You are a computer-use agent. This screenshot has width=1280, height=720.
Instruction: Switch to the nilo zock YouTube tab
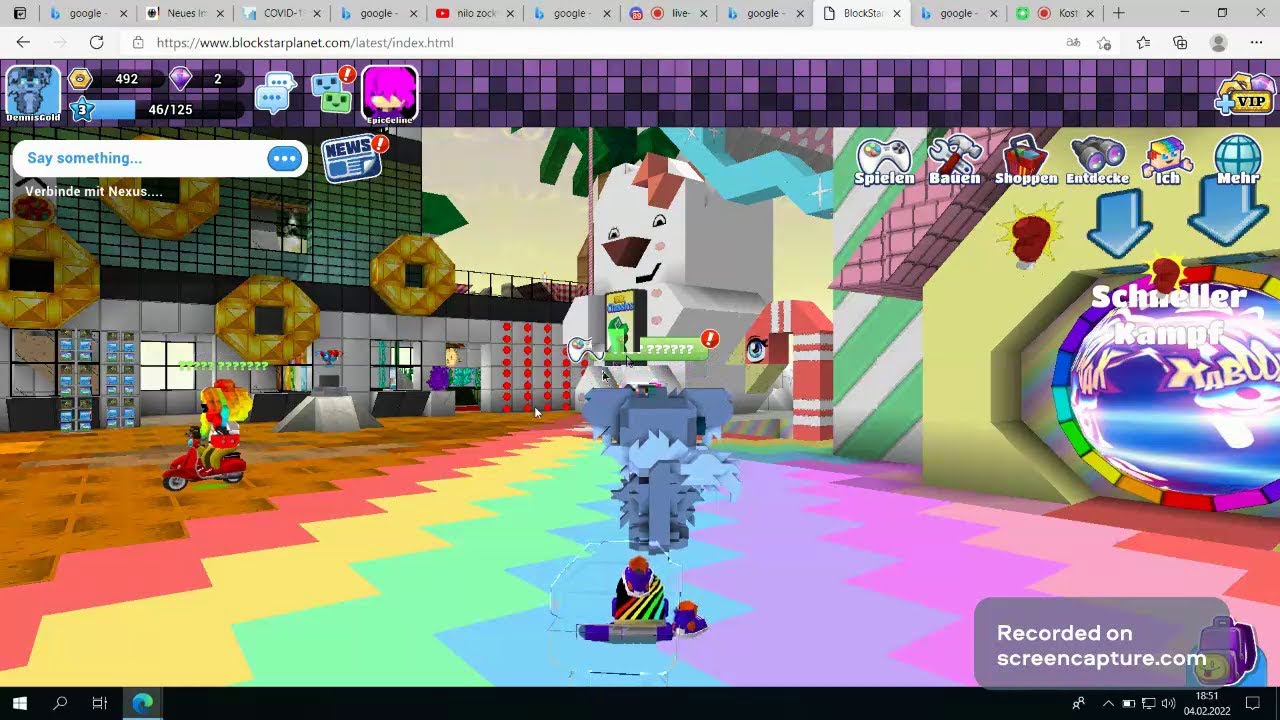(x=473, y=13)
